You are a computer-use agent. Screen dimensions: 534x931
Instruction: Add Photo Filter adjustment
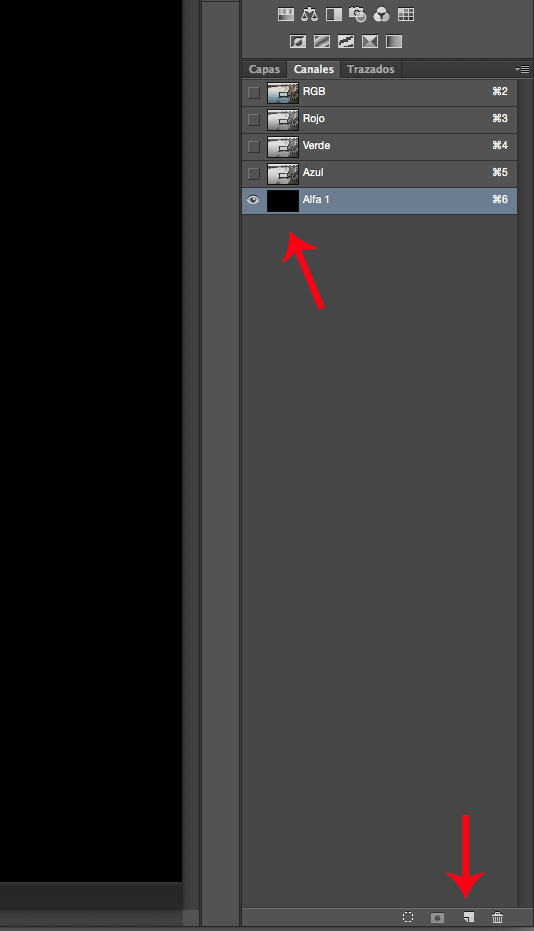(x=358, y=14)
